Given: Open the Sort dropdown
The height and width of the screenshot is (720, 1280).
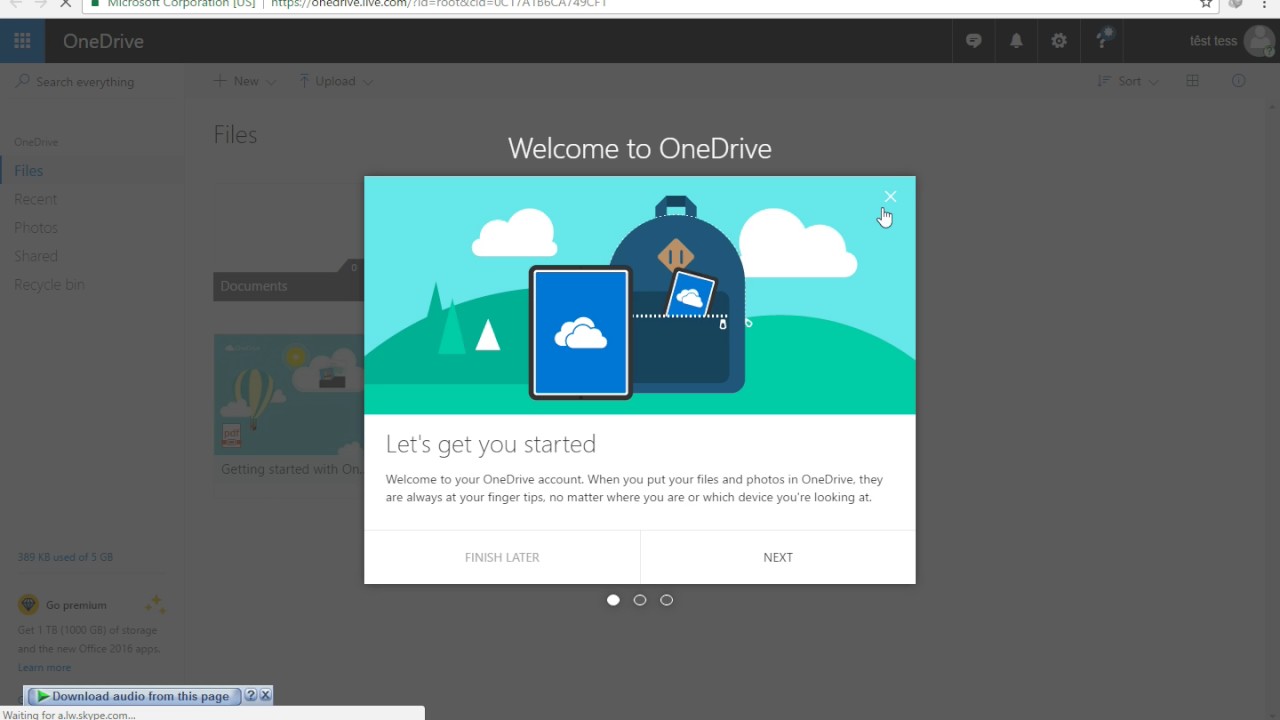Looking at the screenshot, I should (1128, 81).
